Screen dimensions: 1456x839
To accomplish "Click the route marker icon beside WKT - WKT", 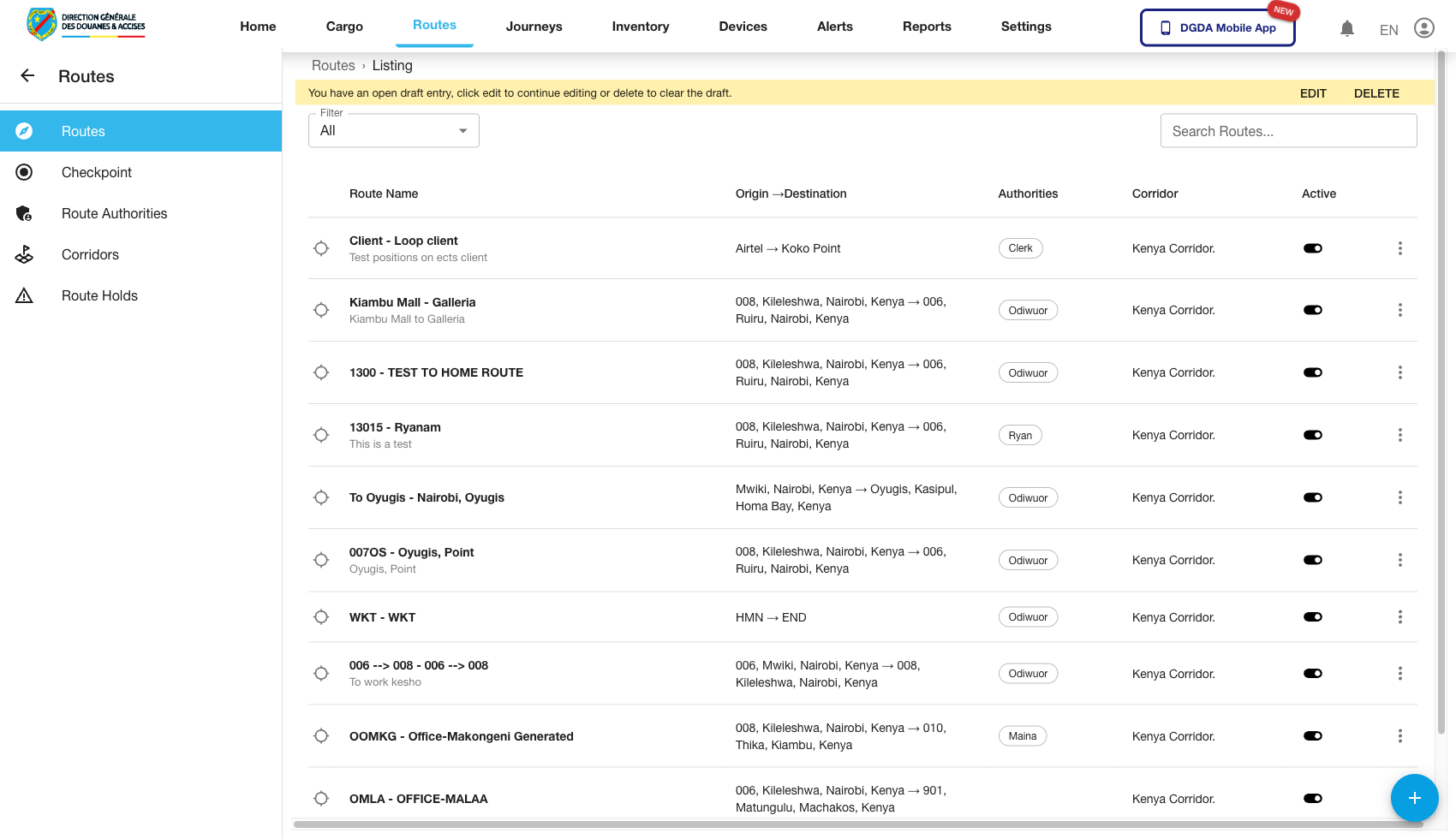I will [321, 616].
